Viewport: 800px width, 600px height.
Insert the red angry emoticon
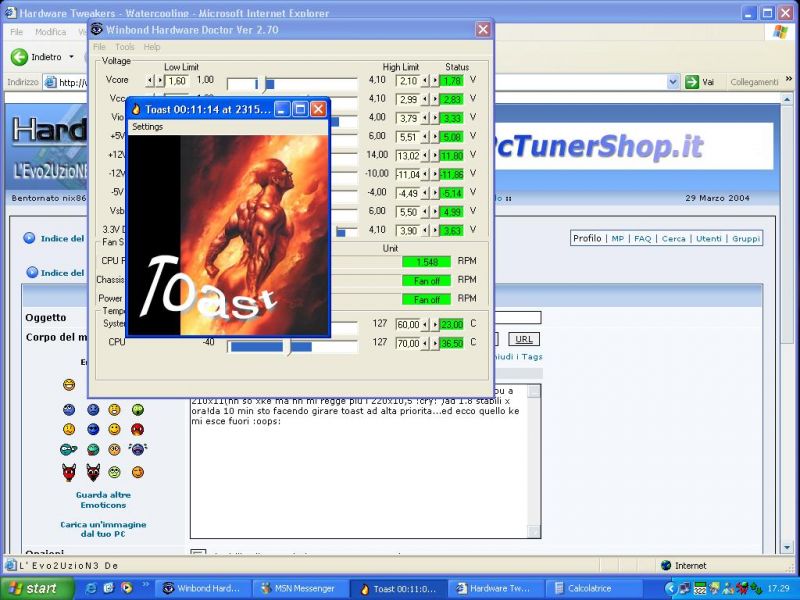click(137, 429)
